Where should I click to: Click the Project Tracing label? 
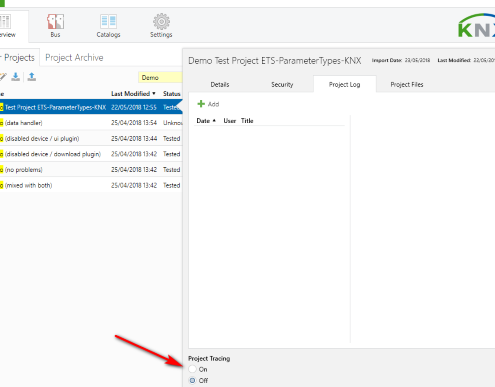(209, 359)
